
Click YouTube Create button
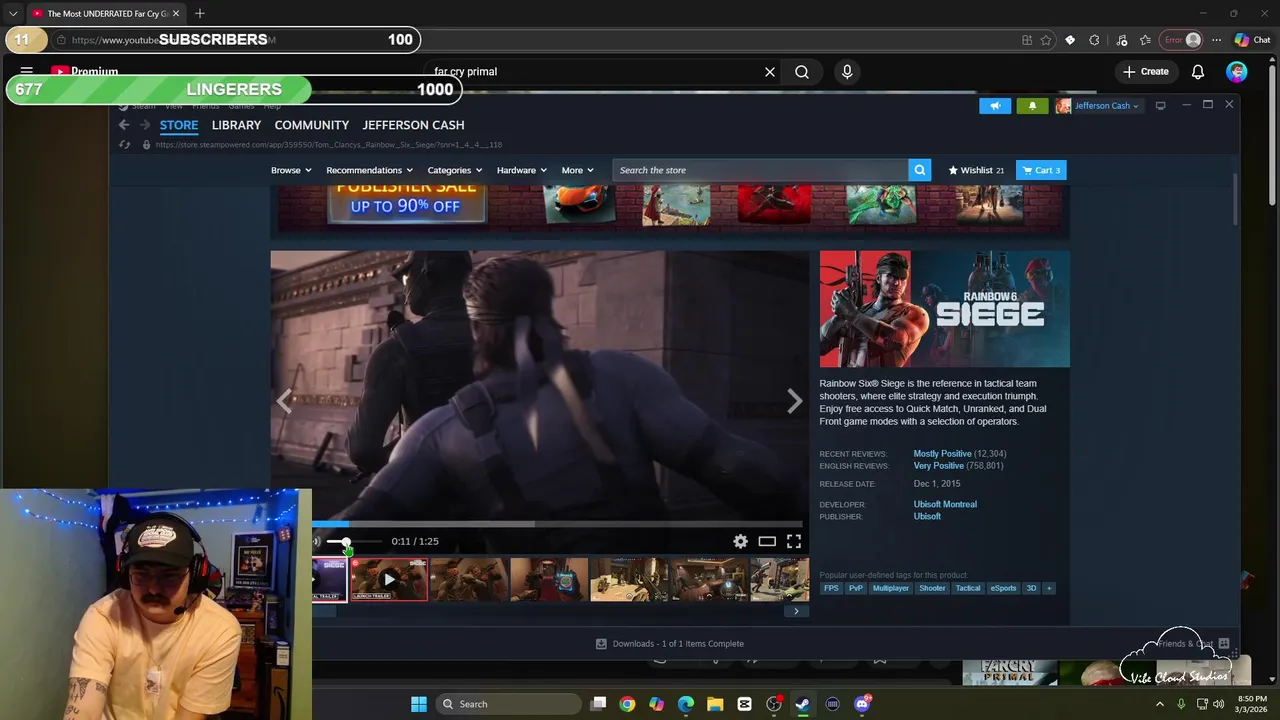pos(1145,72)
